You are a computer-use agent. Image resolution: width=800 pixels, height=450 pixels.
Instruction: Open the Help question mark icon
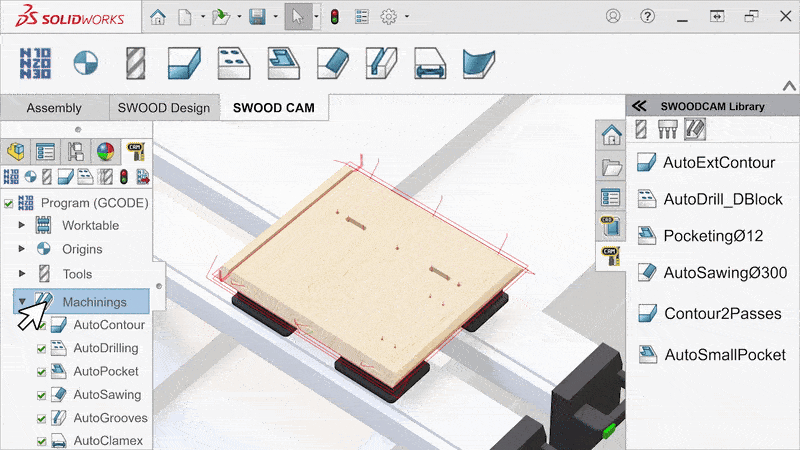(x=647, y=16)
